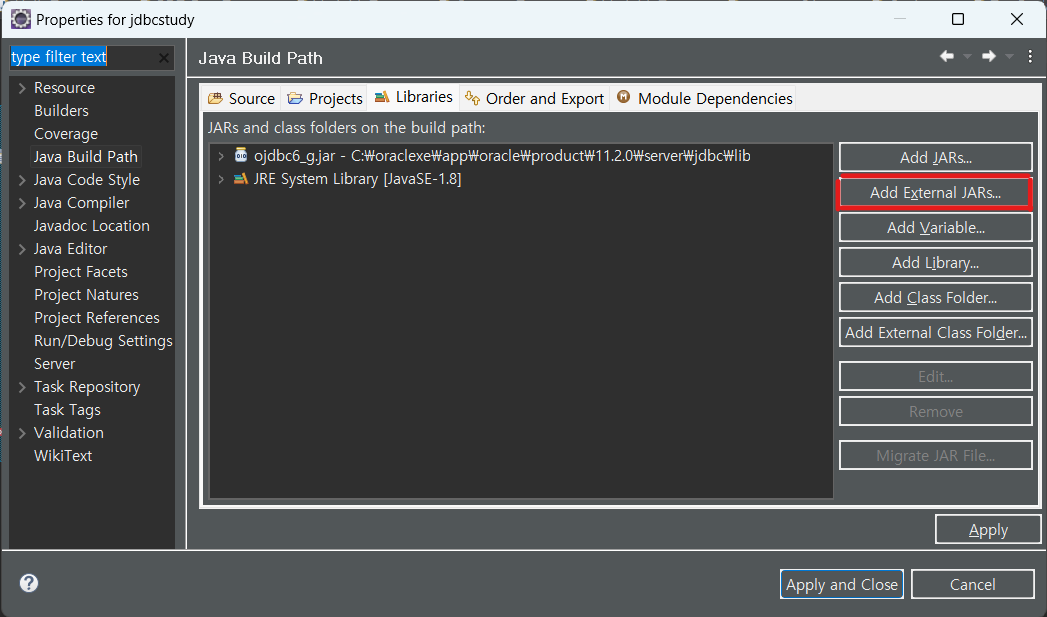
Task: Click the Add Variable button
Action: point(935,228)
